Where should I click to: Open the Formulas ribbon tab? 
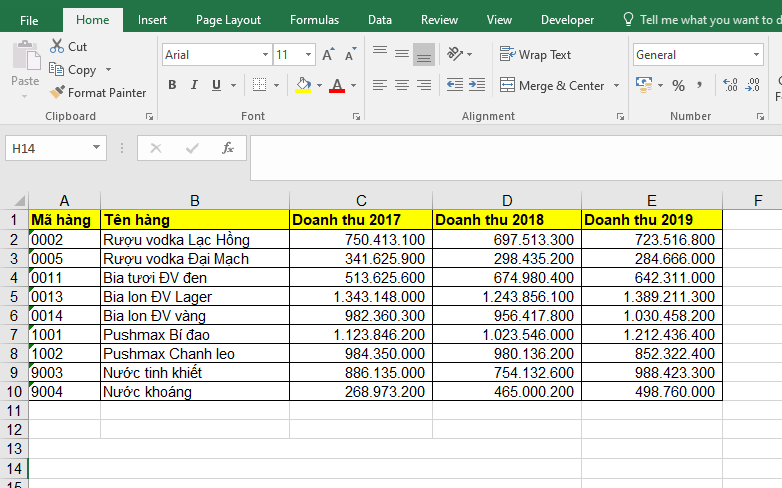point(314,20)
